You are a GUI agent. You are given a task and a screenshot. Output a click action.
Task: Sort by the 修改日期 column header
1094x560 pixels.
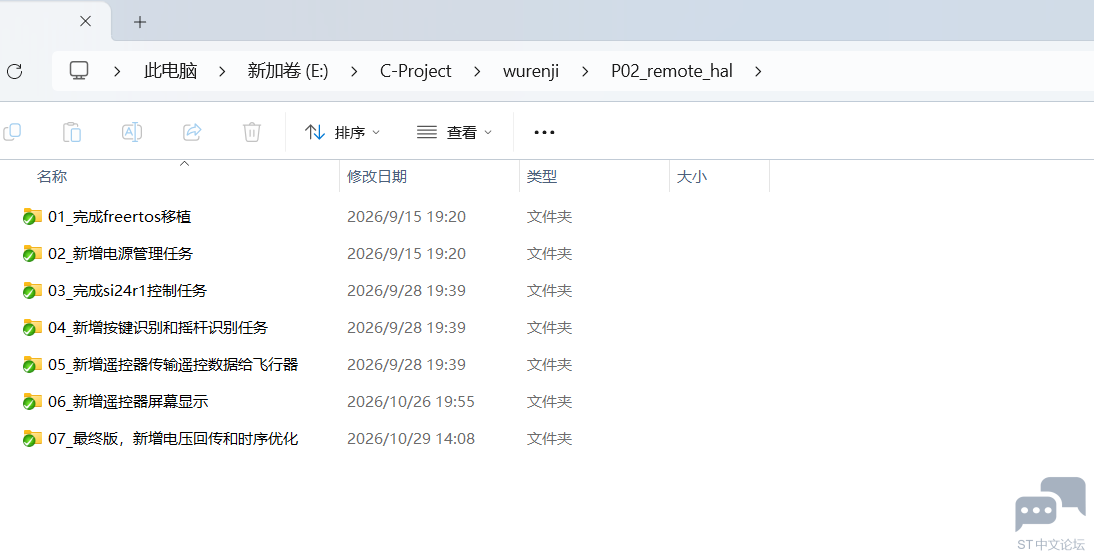pyautogui.click(x=377, y=176)
